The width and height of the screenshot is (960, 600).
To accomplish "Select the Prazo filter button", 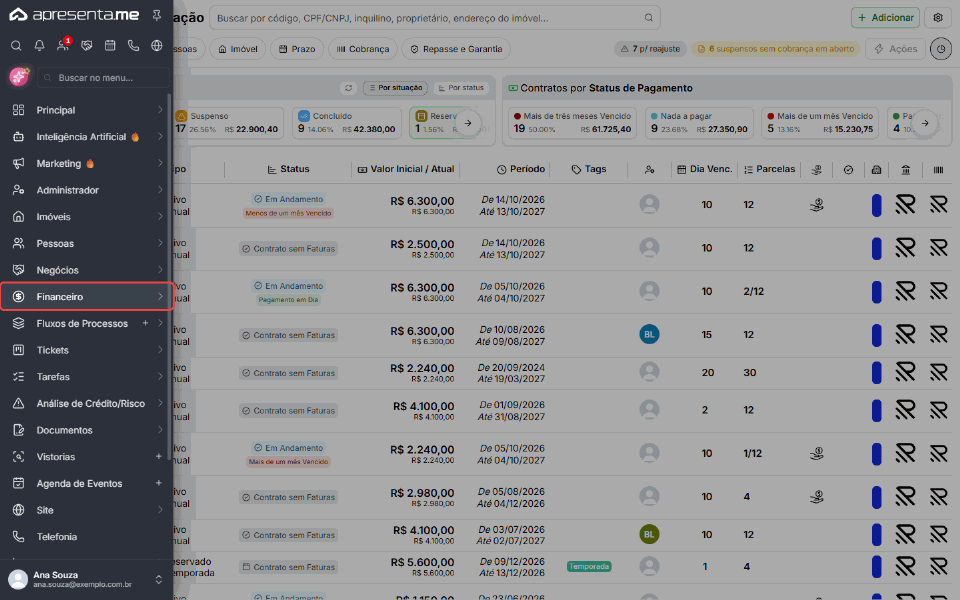I will pos(297,49).
